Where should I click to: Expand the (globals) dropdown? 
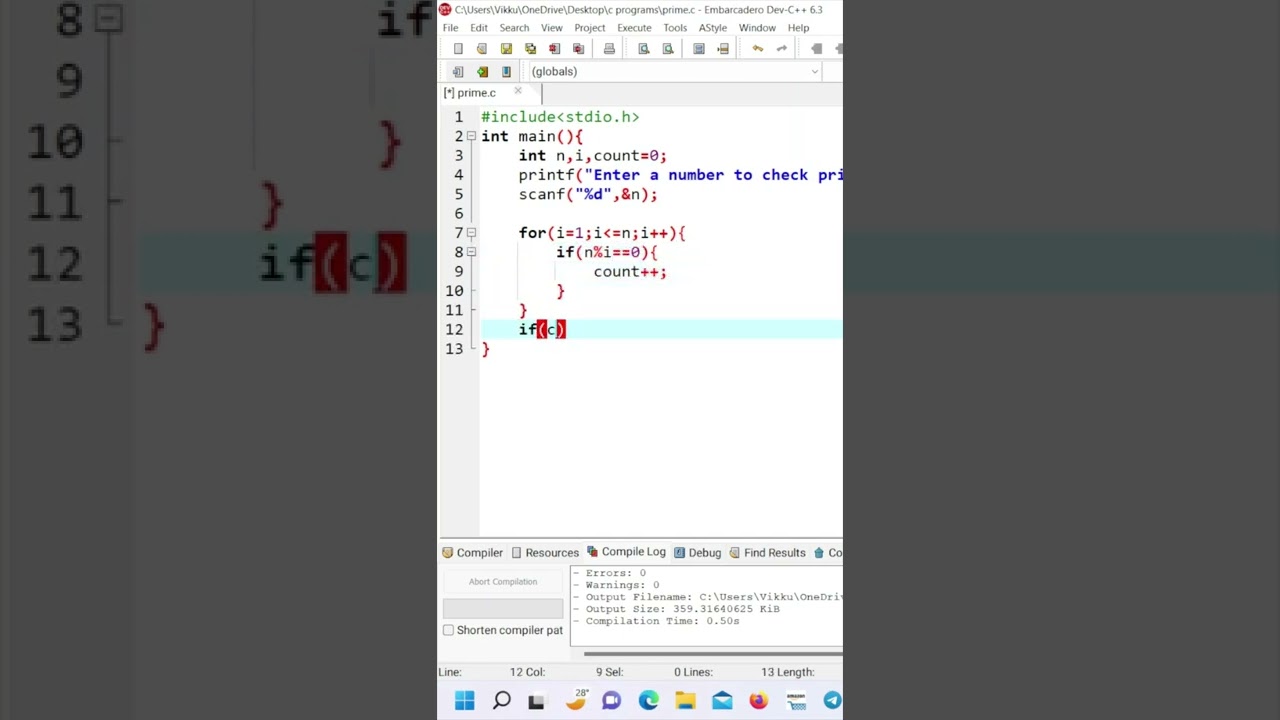point(815,72)
